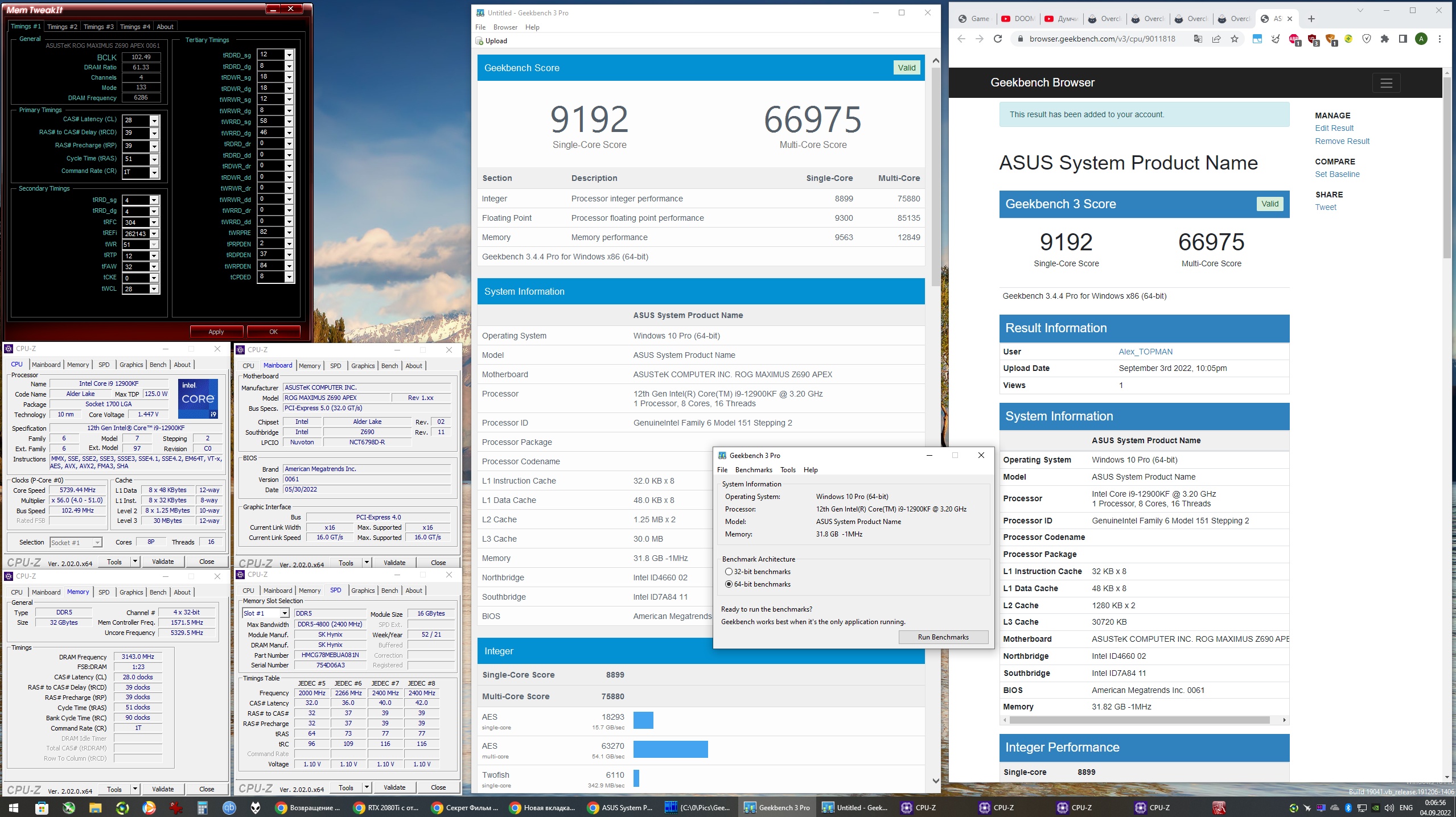Click the Geekbench result window vertical scrollbar

[x=936, y=176]
